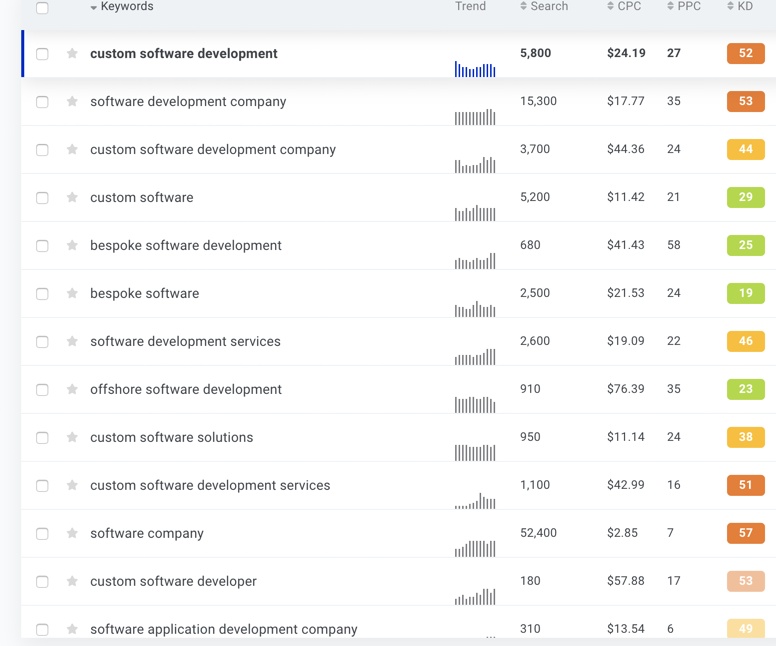Mark 'custom software developer' as favorite

[x=72, y=582]
